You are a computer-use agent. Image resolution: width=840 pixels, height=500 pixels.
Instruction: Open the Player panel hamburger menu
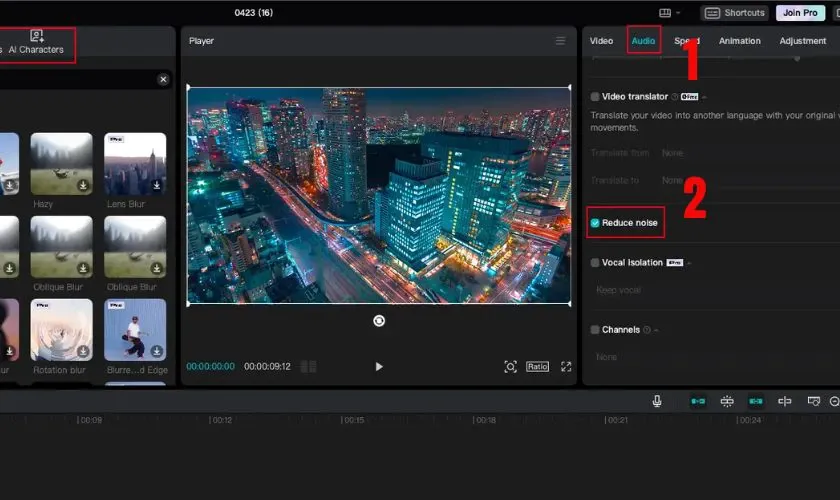pyautogui.click(x=560, y=41)
